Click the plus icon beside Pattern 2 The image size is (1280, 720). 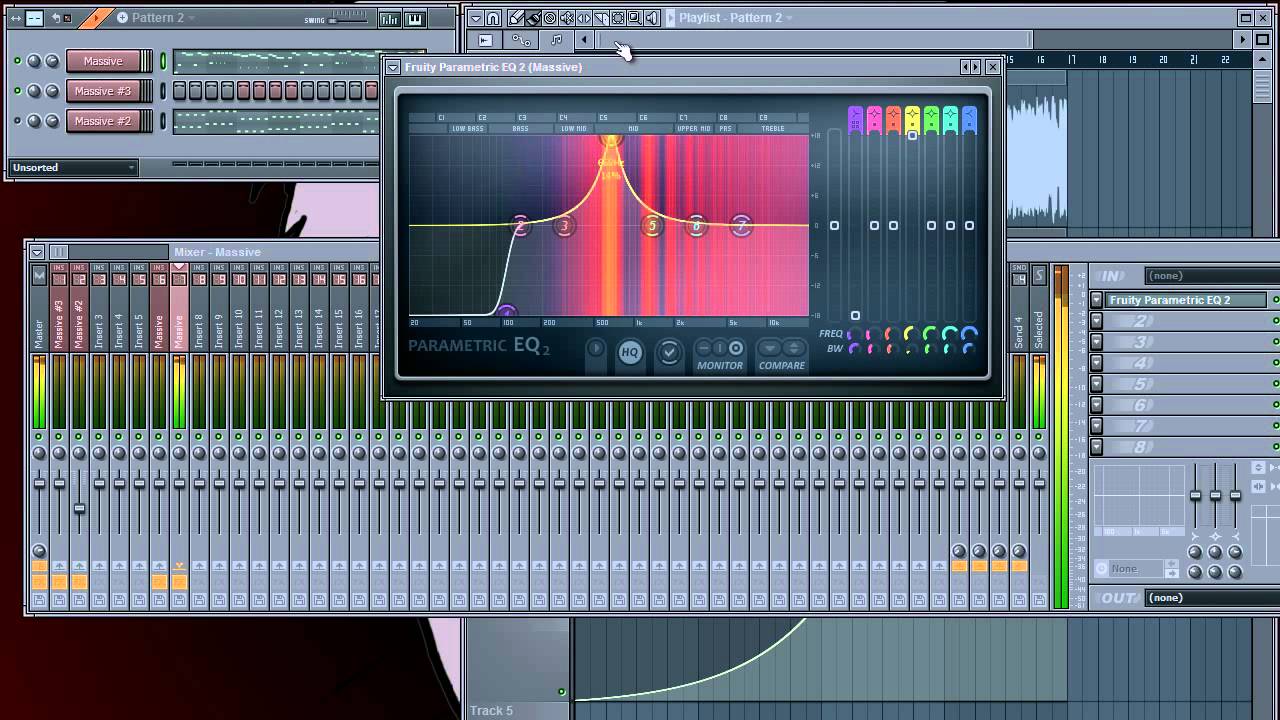click(122, 18)
